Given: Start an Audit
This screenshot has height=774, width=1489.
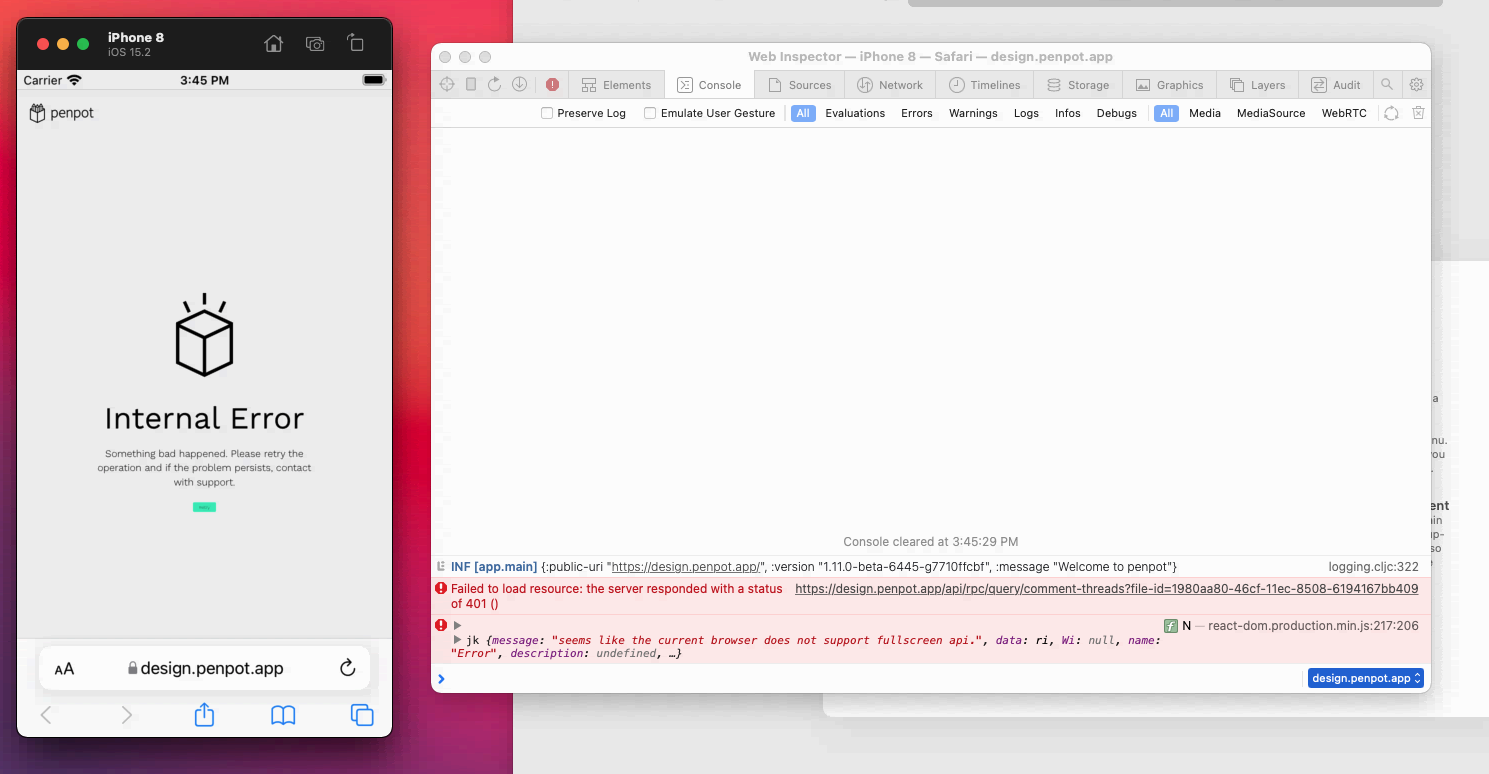Looking at the screenshot, I should (x=1336, y=84).
